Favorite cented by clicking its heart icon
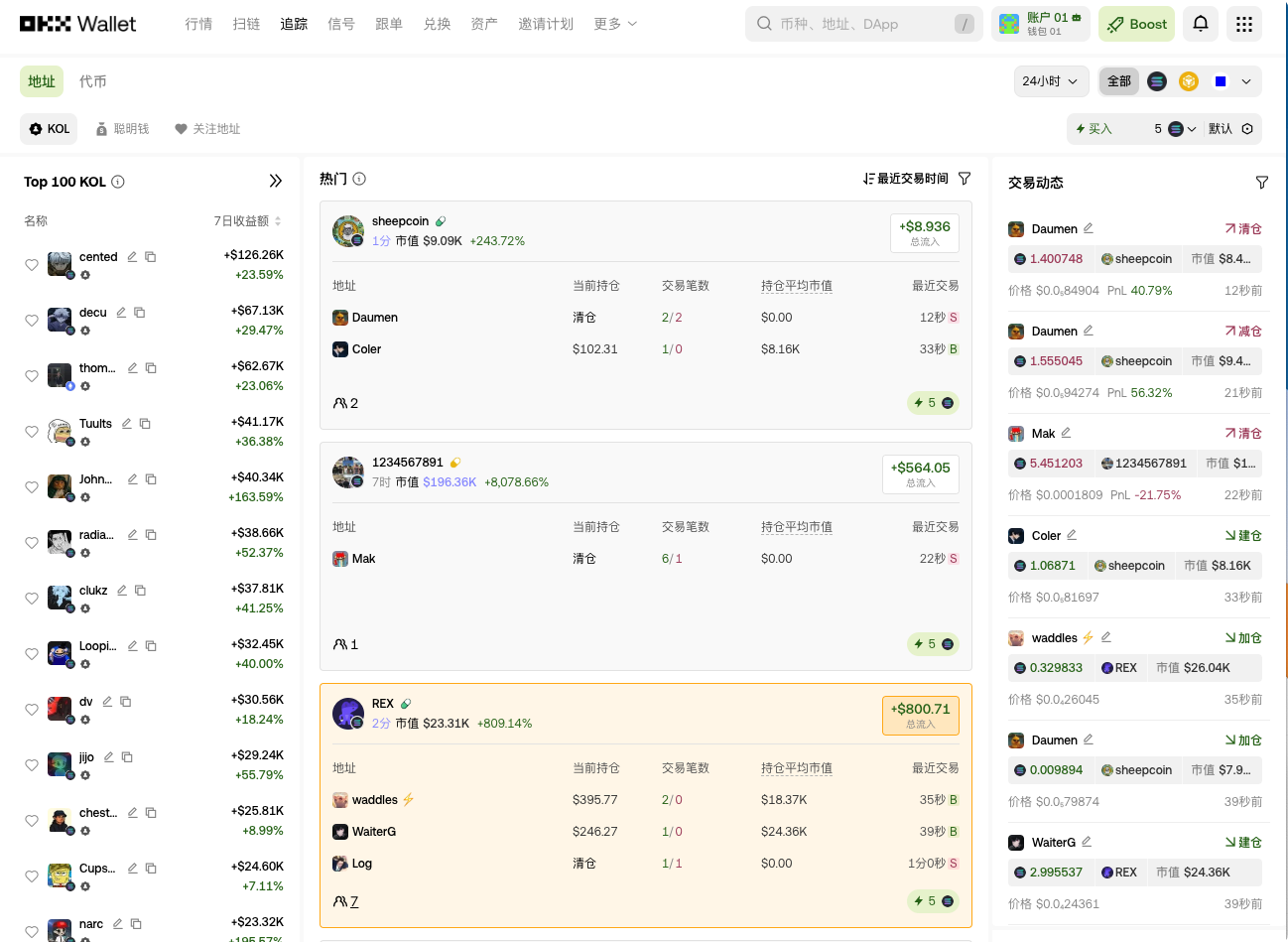Image resolution: width=1288 pixels, height=942 pixels. point(29,264)
